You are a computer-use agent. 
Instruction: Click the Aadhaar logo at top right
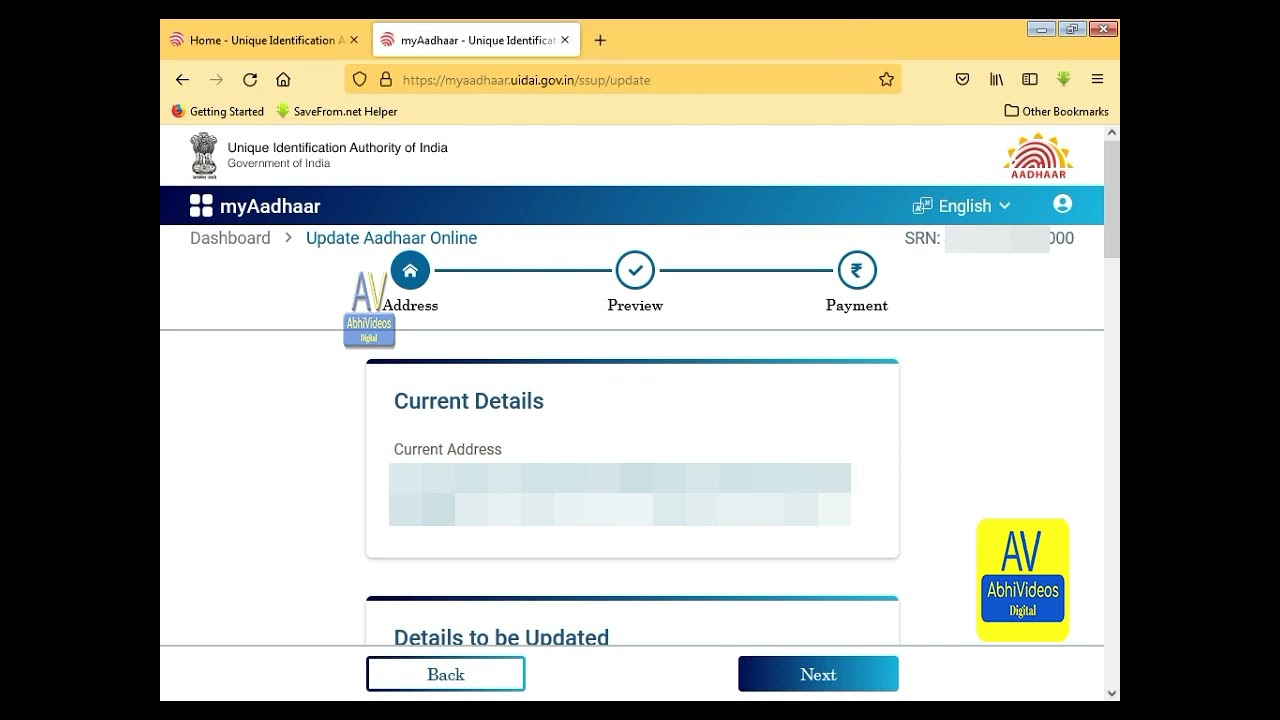pyautogui.click(x=1038, y=156)
